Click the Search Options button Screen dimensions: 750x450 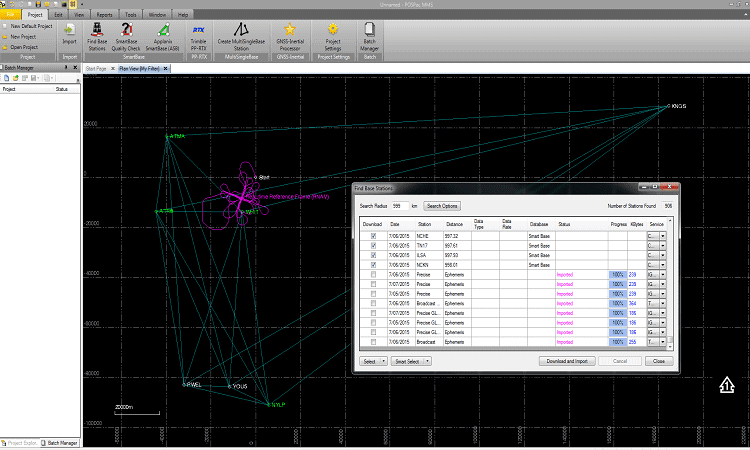tap(442, 206)
